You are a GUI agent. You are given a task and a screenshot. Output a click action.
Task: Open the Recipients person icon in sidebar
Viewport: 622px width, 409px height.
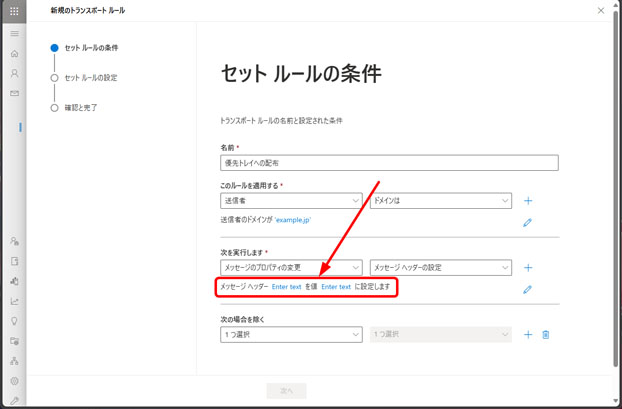click(x=14, y=73)
